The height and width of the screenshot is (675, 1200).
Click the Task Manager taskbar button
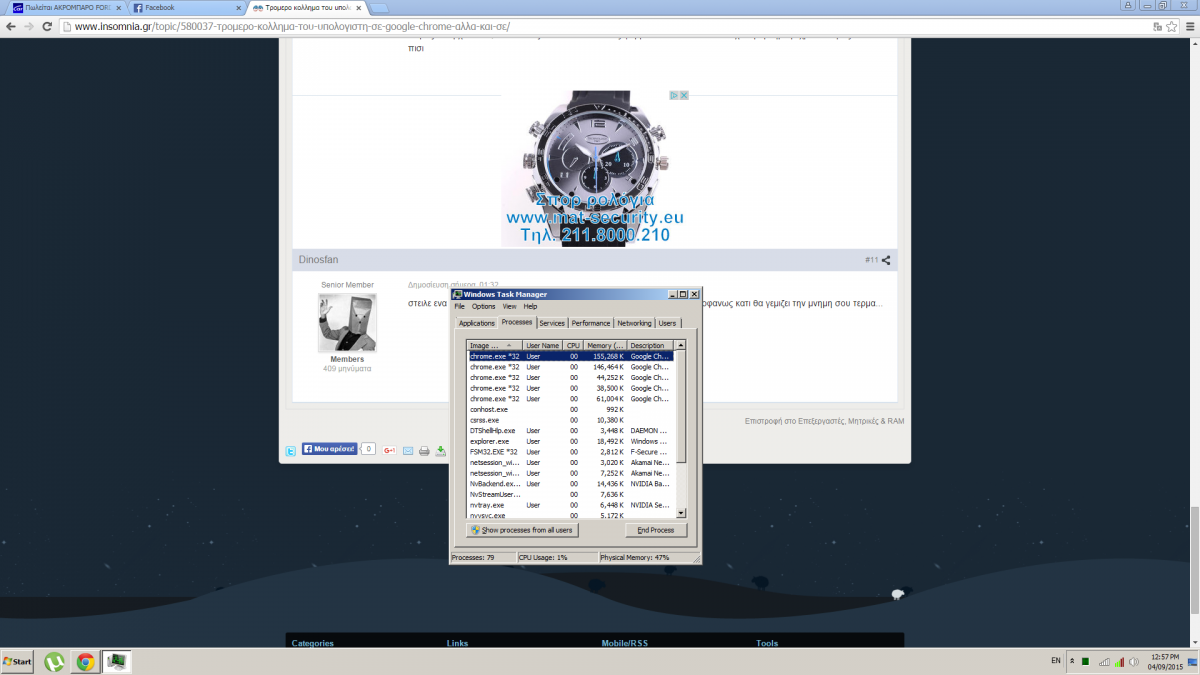[117, 661]
